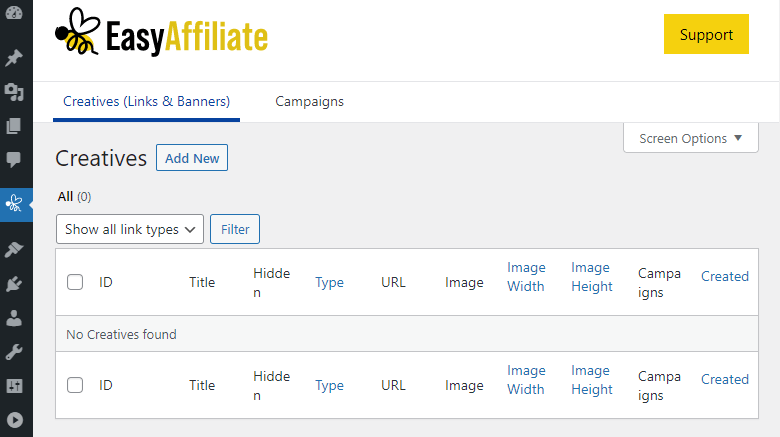This screenshot has height=437, width=780.
Task: Select the Creatives (Links & Banners) tab
Action: click(146, 102)
